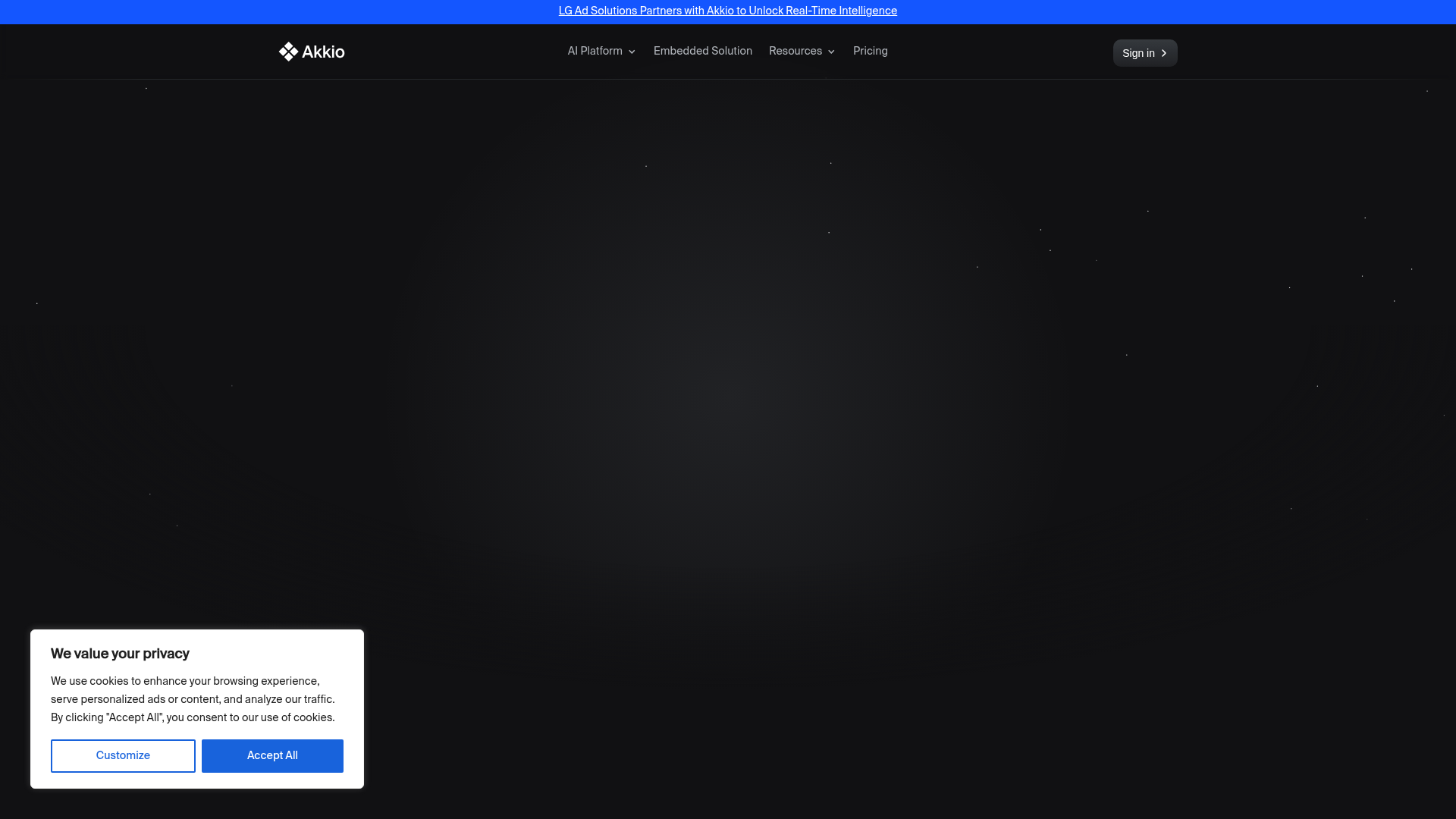Customize cookie preferences

(123, 755)
